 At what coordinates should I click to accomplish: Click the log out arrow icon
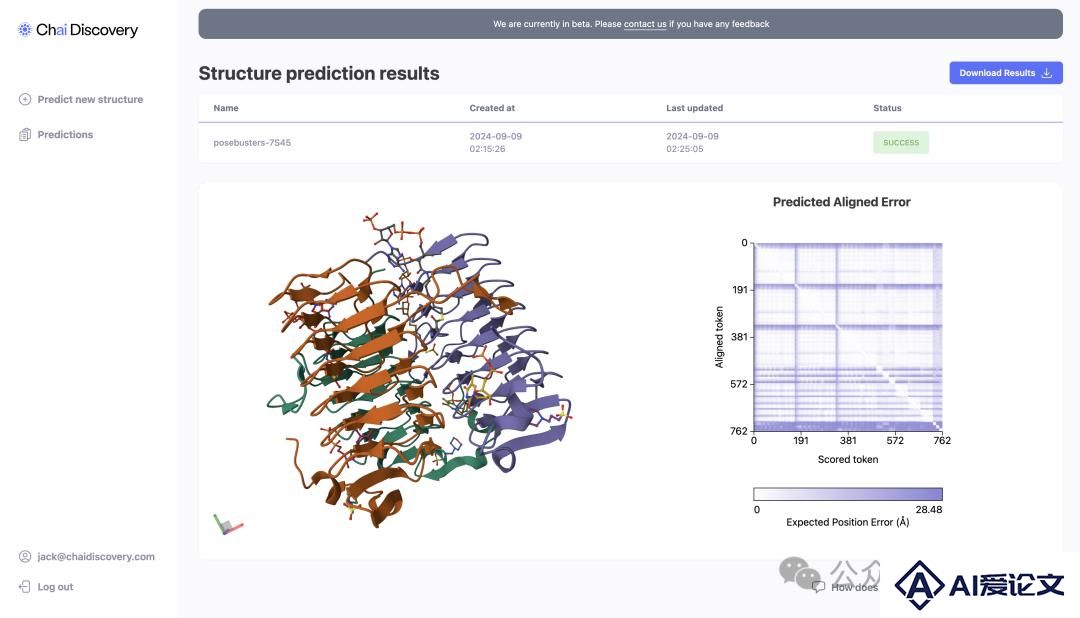[25, 587]
